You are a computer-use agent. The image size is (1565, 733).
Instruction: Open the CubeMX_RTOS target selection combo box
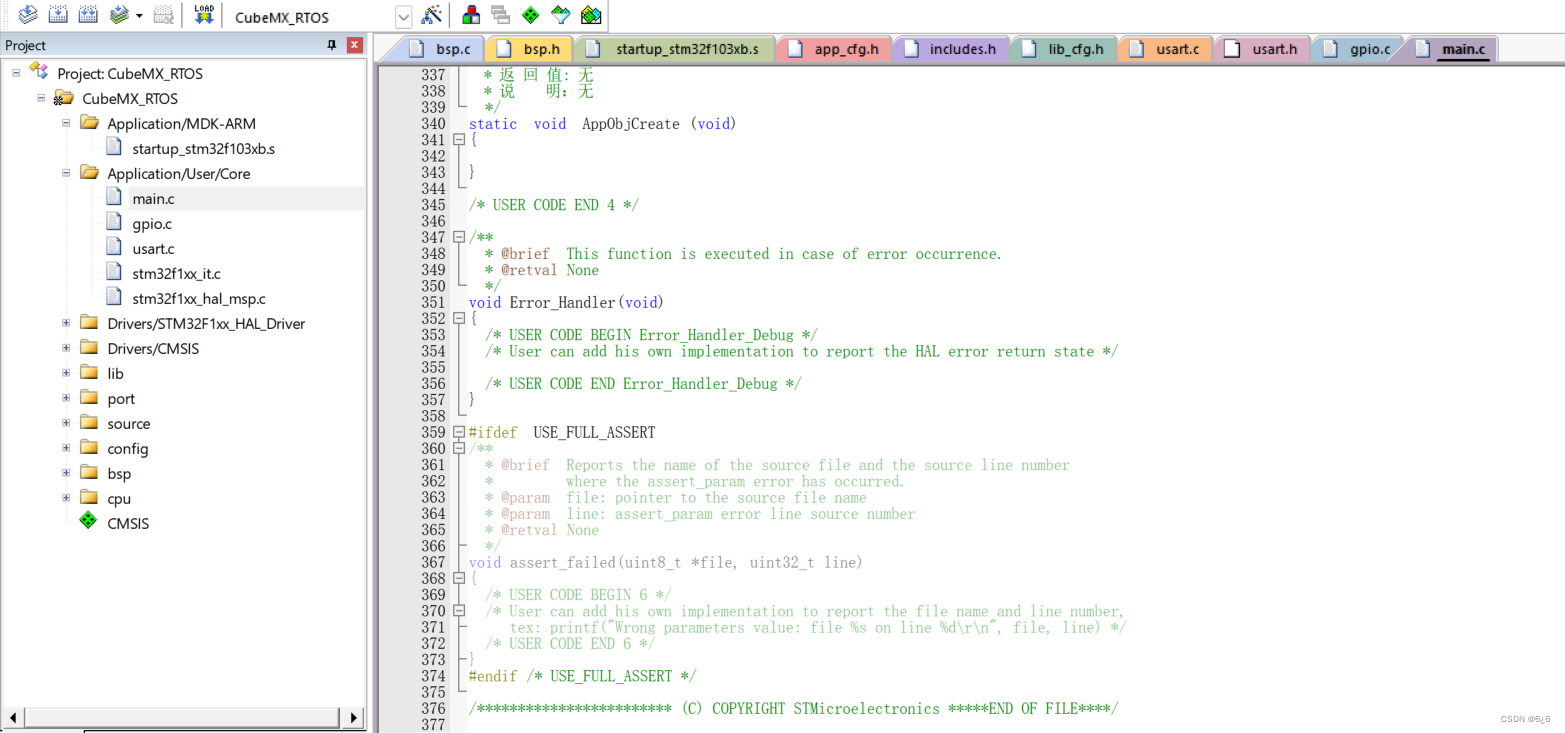(x=320, y=17)
